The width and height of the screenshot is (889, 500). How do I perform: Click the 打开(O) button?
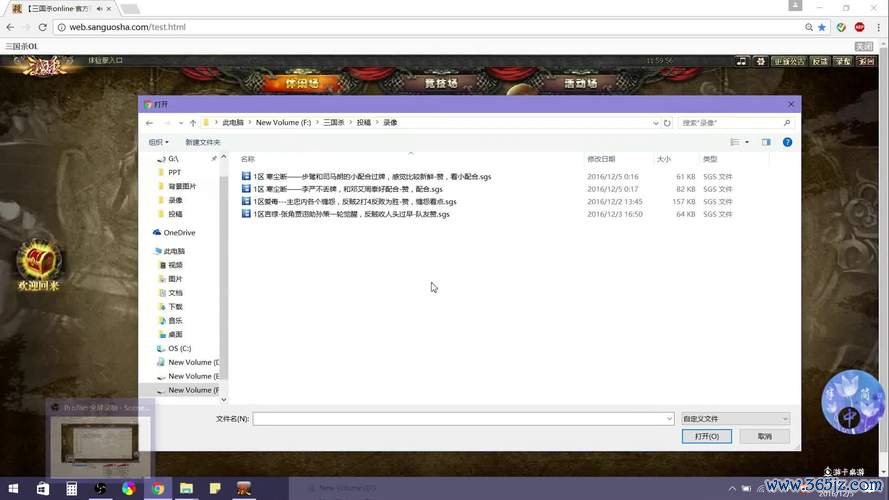point(706,437)
